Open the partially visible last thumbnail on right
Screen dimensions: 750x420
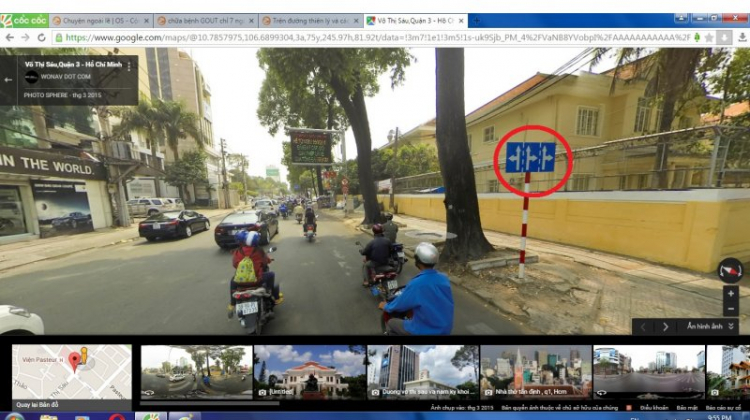pos(728,372)
